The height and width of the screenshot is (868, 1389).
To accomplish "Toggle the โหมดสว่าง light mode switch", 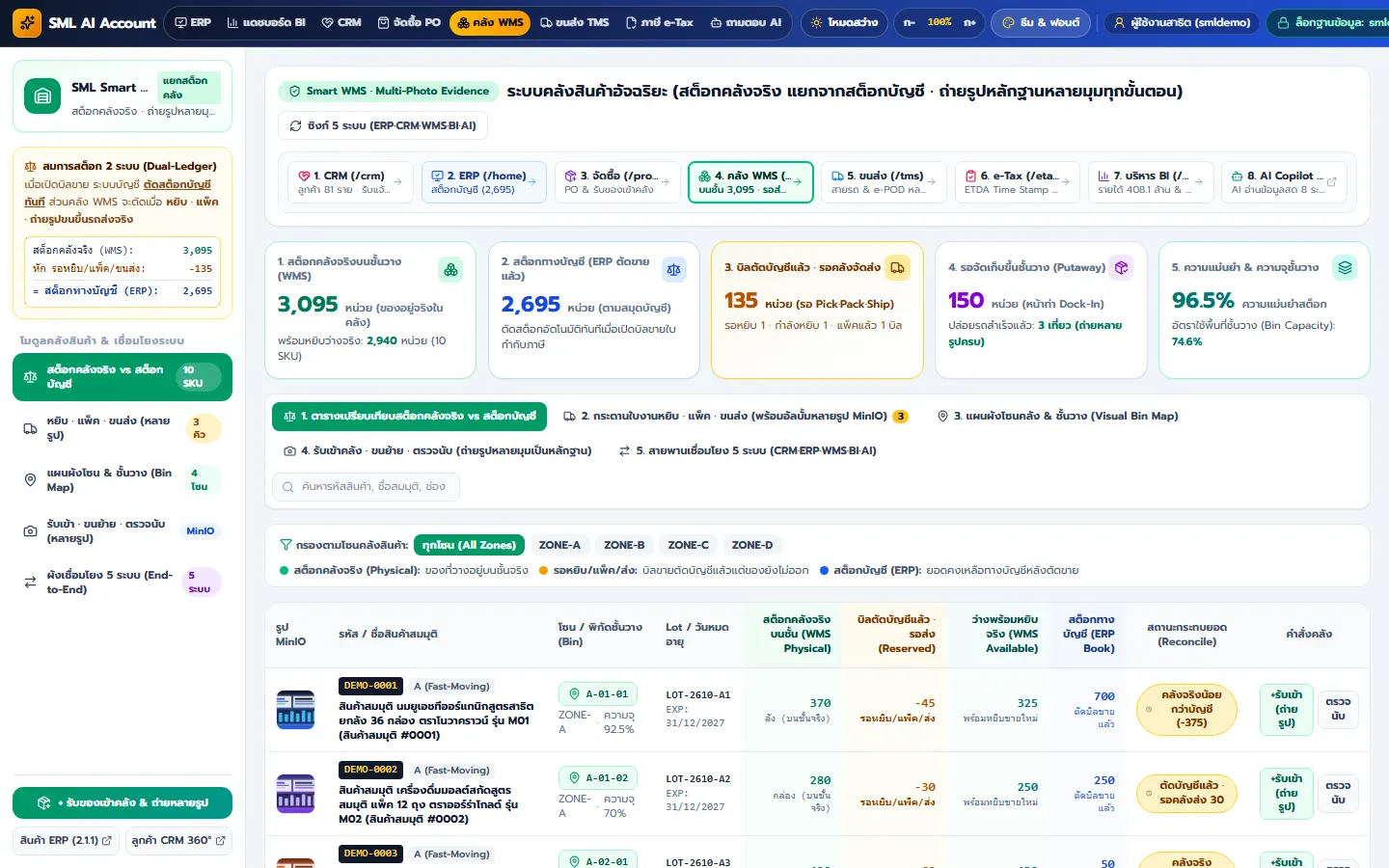I will click(x=844, y=22).
